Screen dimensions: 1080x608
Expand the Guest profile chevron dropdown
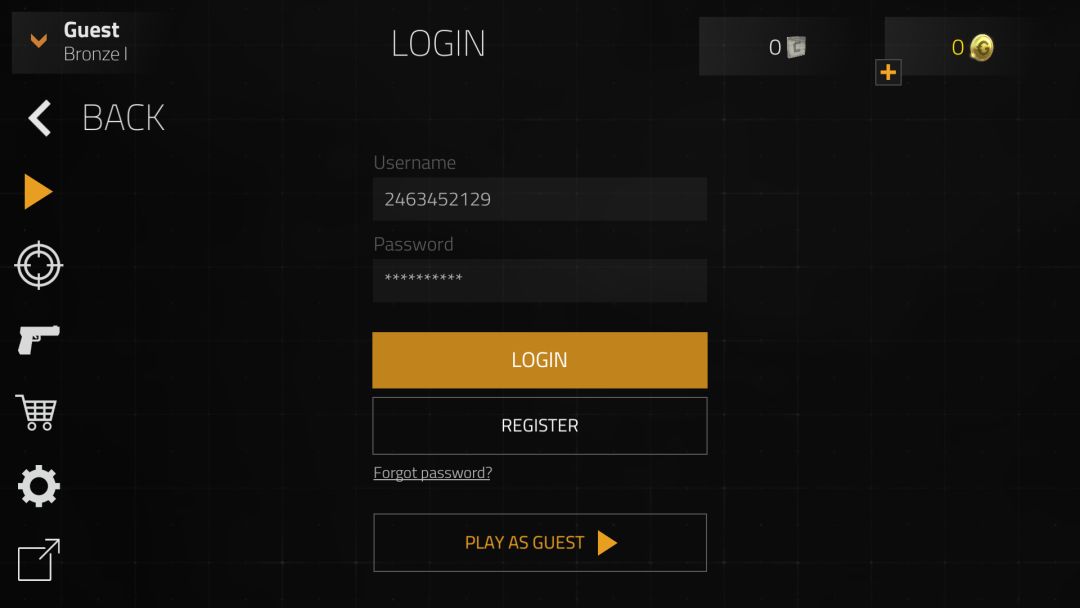[x=39, y=41]
